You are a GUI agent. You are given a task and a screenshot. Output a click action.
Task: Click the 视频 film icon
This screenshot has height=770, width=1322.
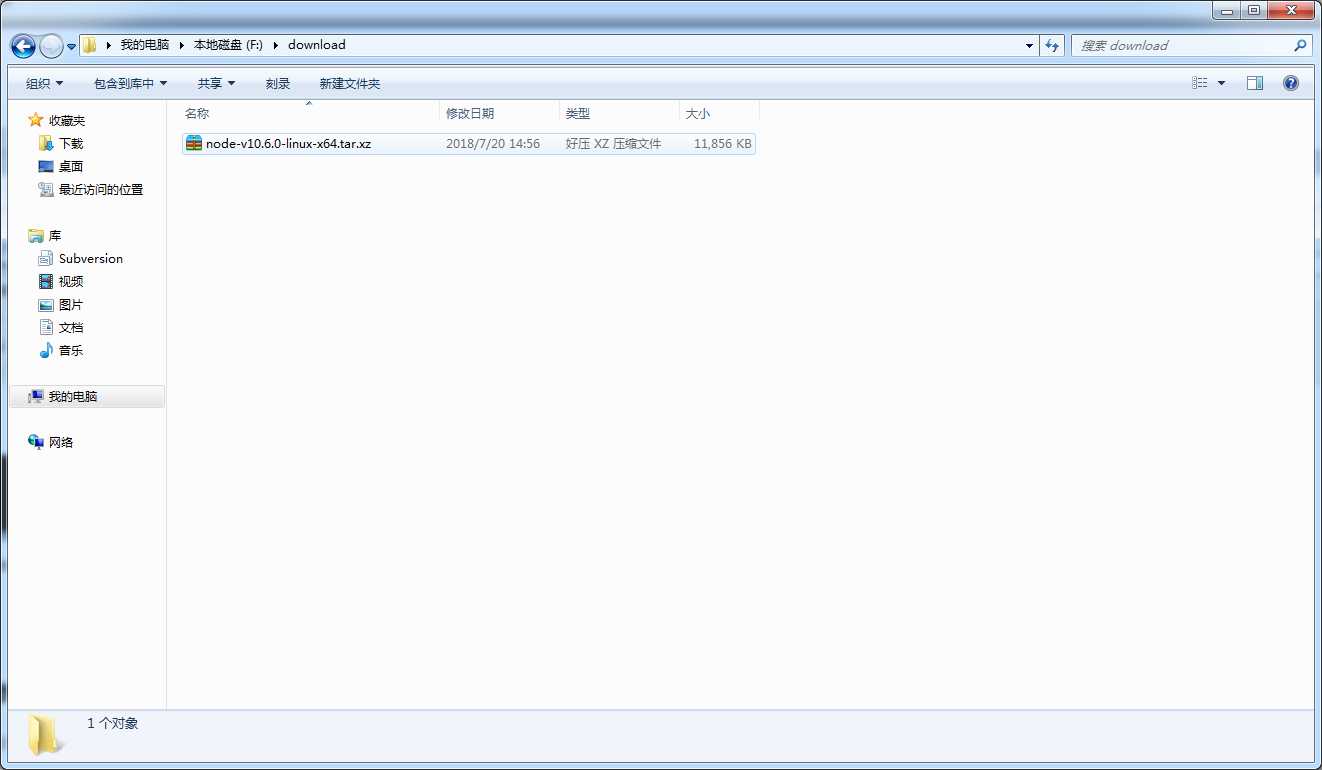[46, 281]
